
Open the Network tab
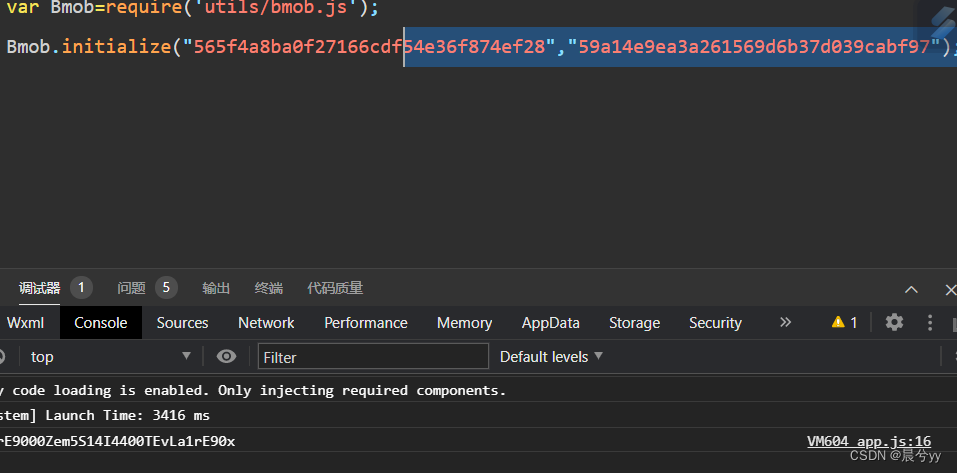tap(266, 322)
